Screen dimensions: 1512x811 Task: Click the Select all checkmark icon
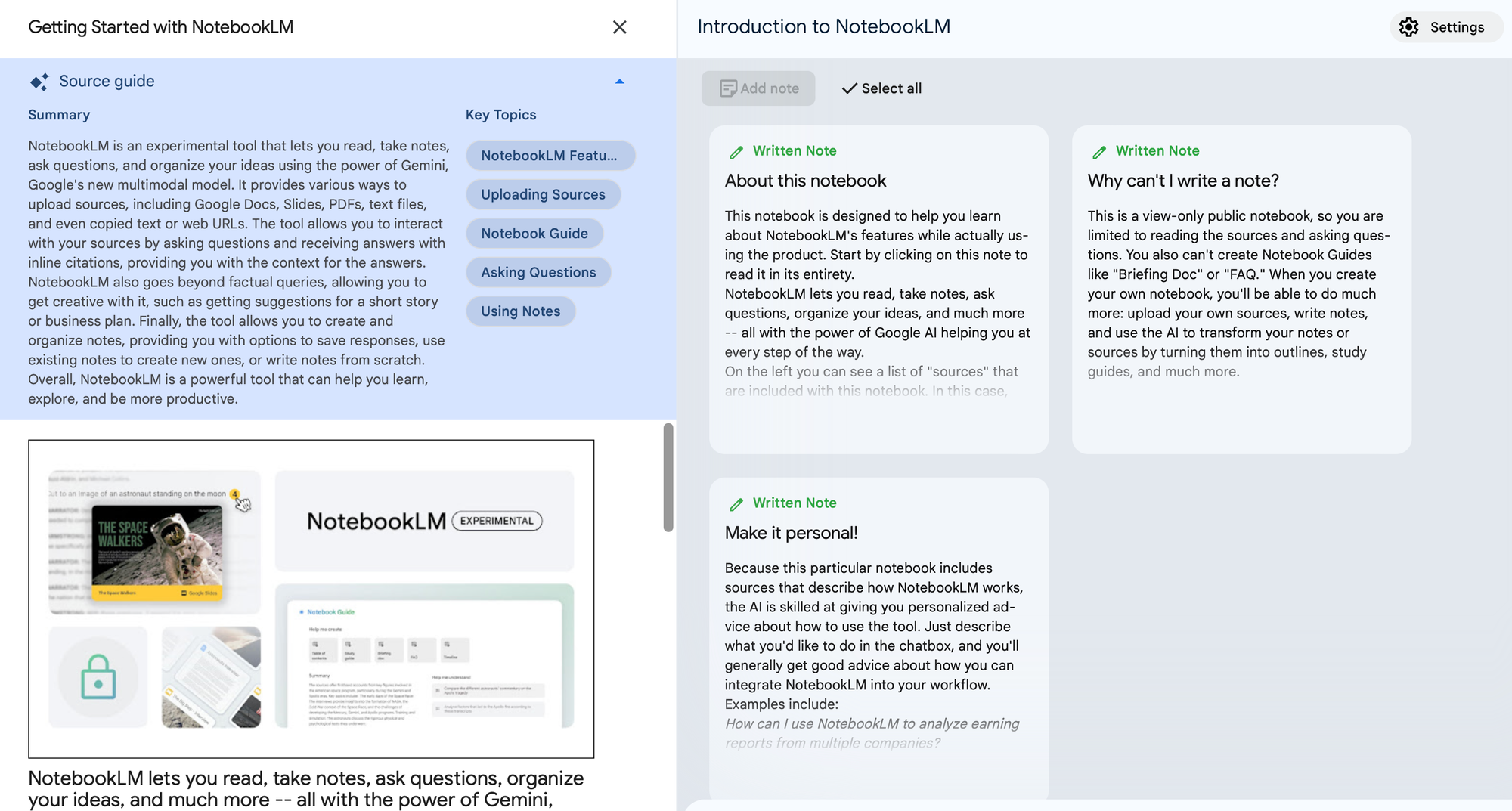click(x=849, y=88)
